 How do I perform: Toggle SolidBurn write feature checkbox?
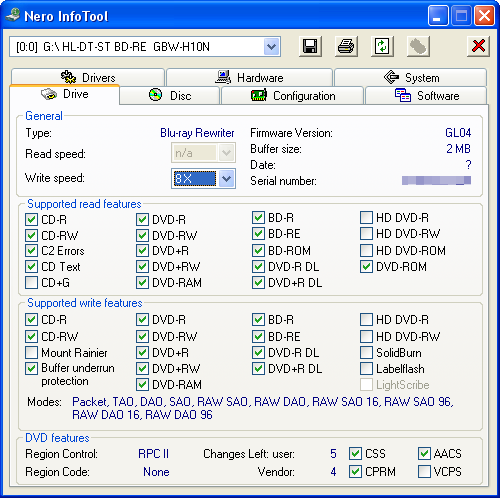coord(366,353)
